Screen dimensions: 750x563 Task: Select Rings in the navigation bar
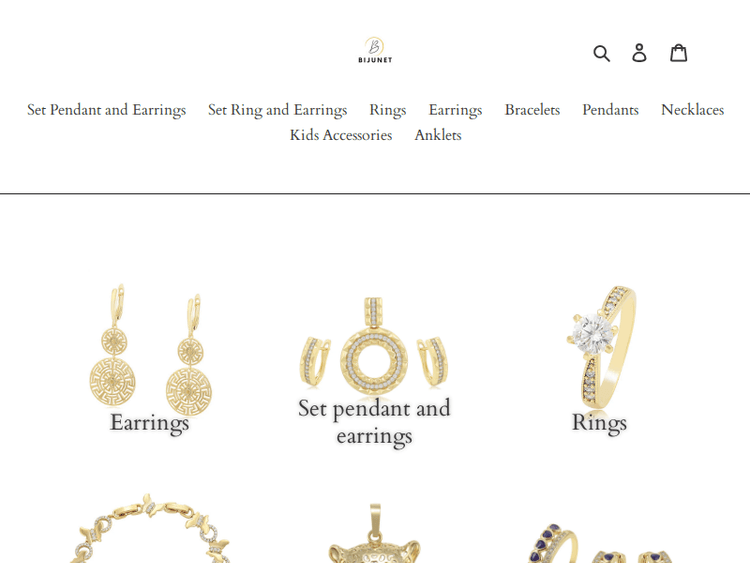(x=387, y=110)
